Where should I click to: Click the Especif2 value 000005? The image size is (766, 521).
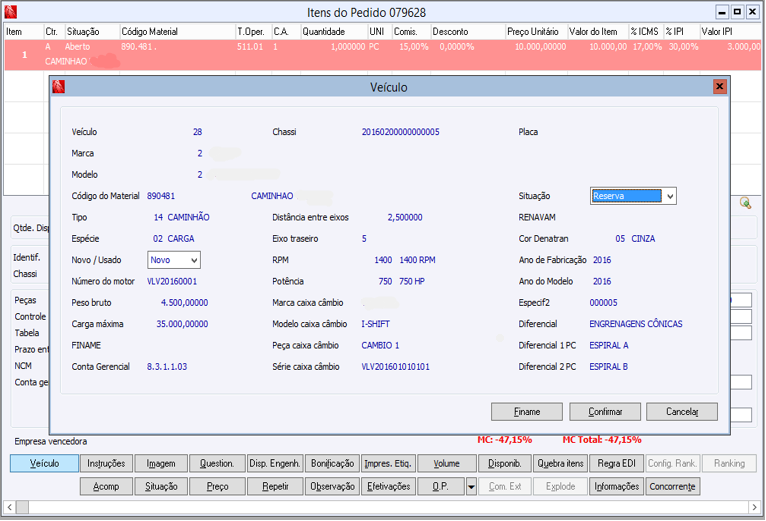[x=603, y=303]
